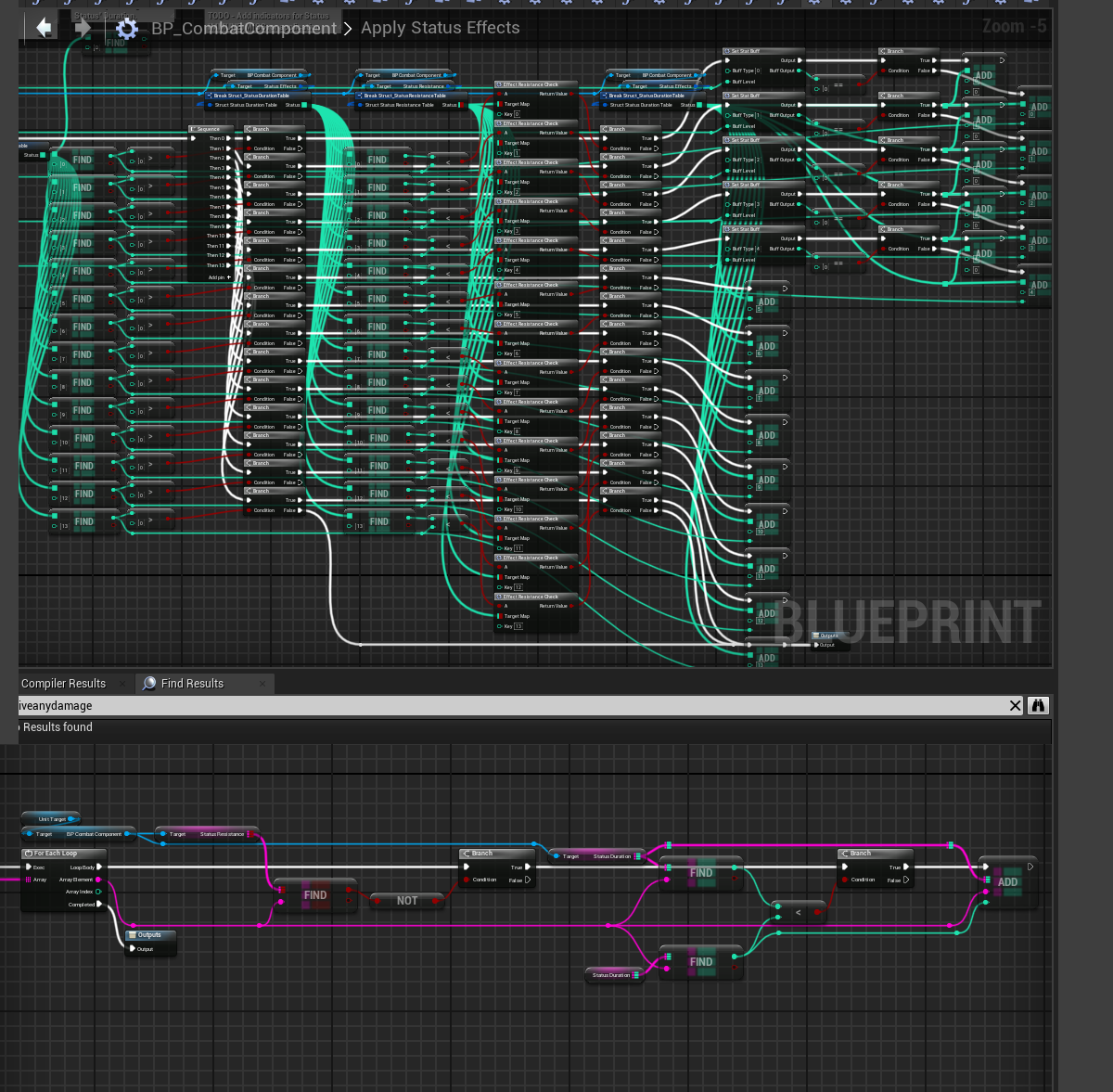
Task: Select the Find Results tab
Action: 192,684
